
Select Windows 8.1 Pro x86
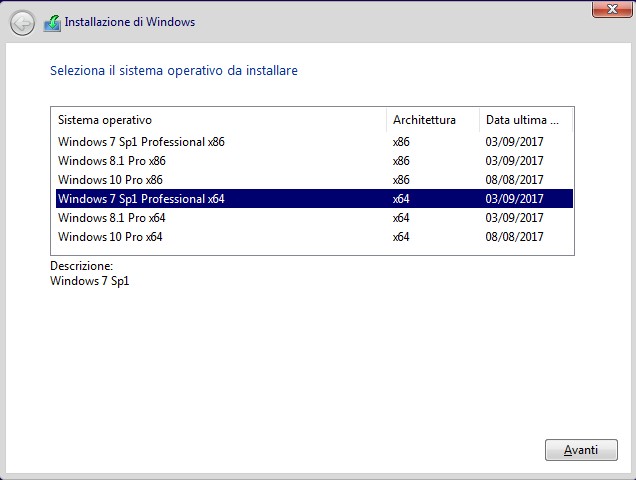point(314,161)
